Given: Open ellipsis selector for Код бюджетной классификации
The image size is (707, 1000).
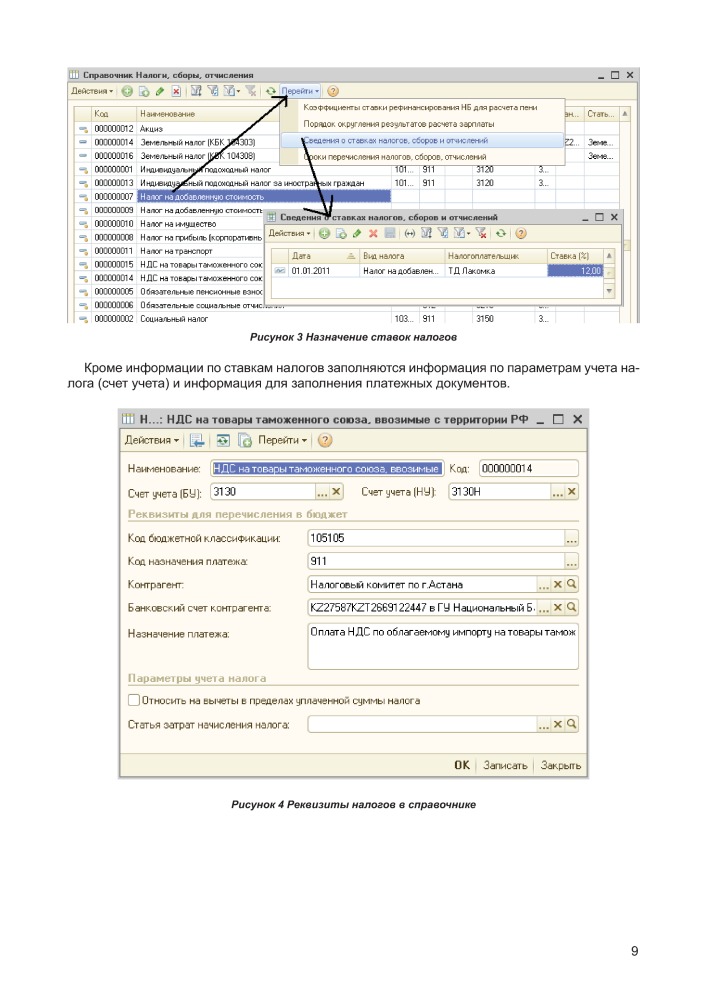Looking at the screenshot, I should coord(571,539).
